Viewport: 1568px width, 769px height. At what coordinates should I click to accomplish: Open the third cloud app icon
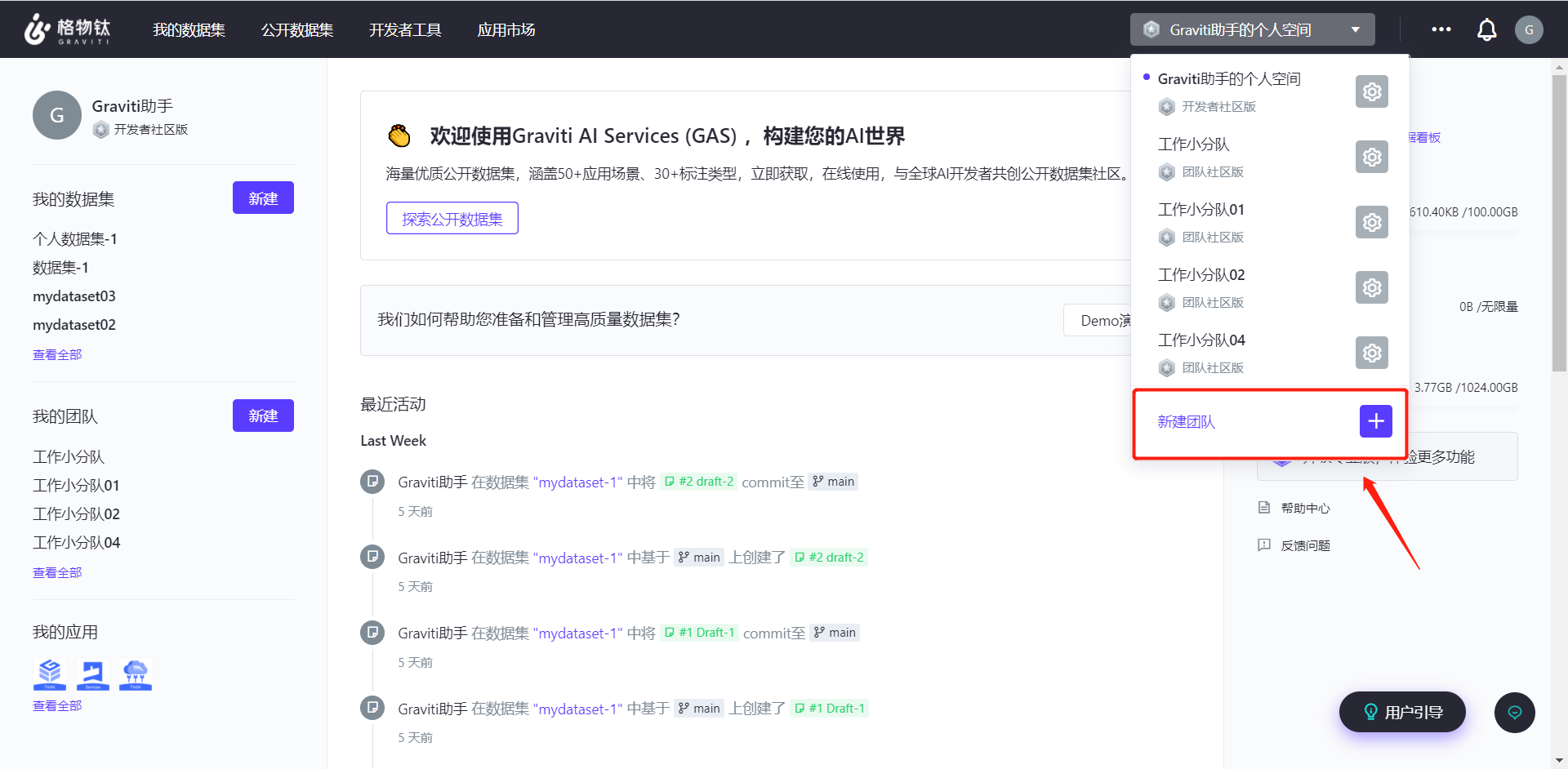click(x=136, y=674)
